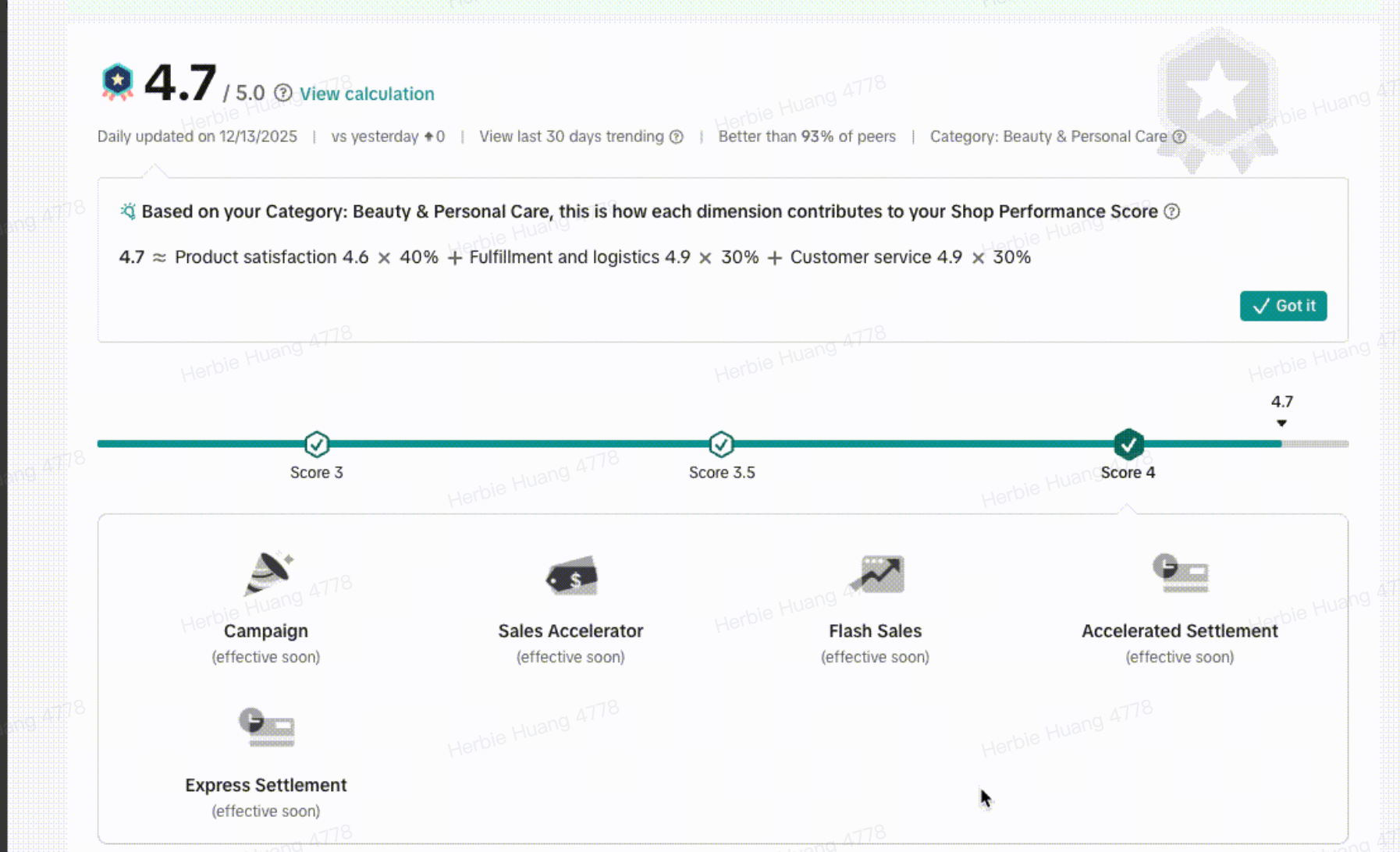Click the info icon after Shop Performance Score

tap(1171, 211)
